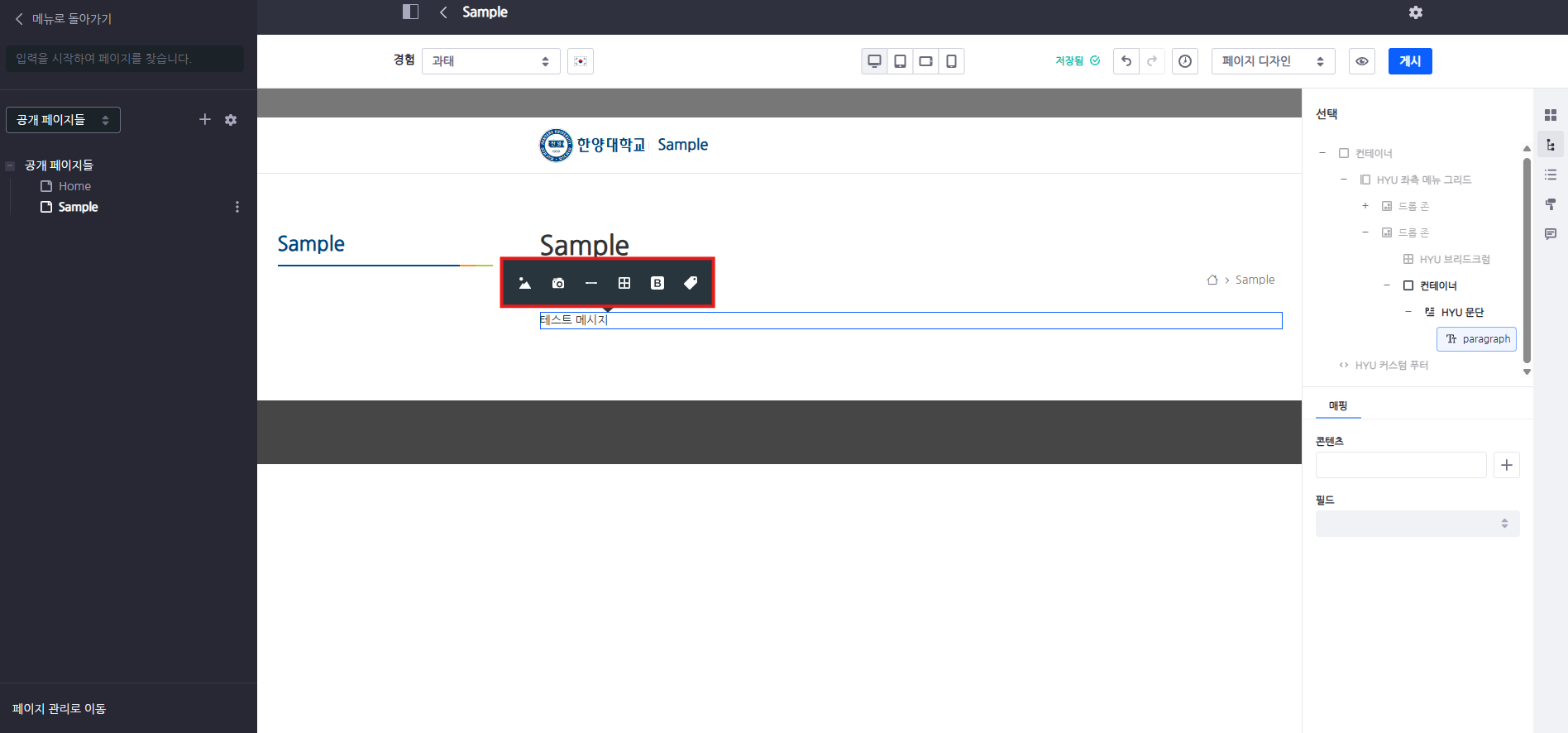Expand the collapsed 드롭 존 tree node

(1365, 206)
